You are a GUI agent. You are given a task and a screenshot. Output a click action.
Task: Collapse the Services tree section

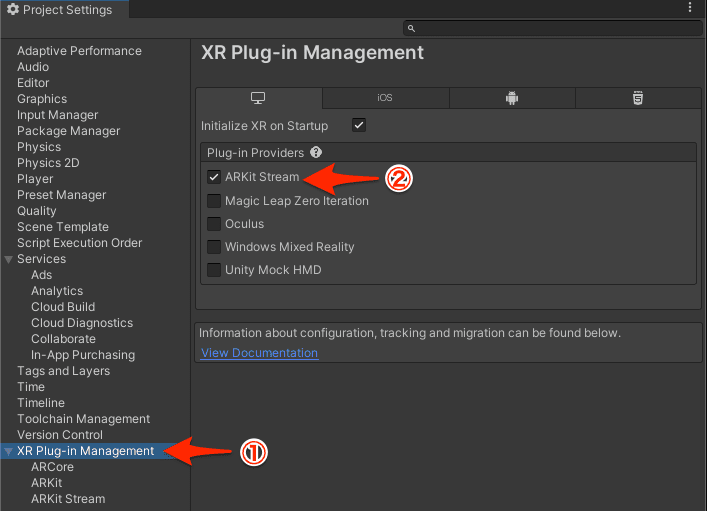coord(8,259)
